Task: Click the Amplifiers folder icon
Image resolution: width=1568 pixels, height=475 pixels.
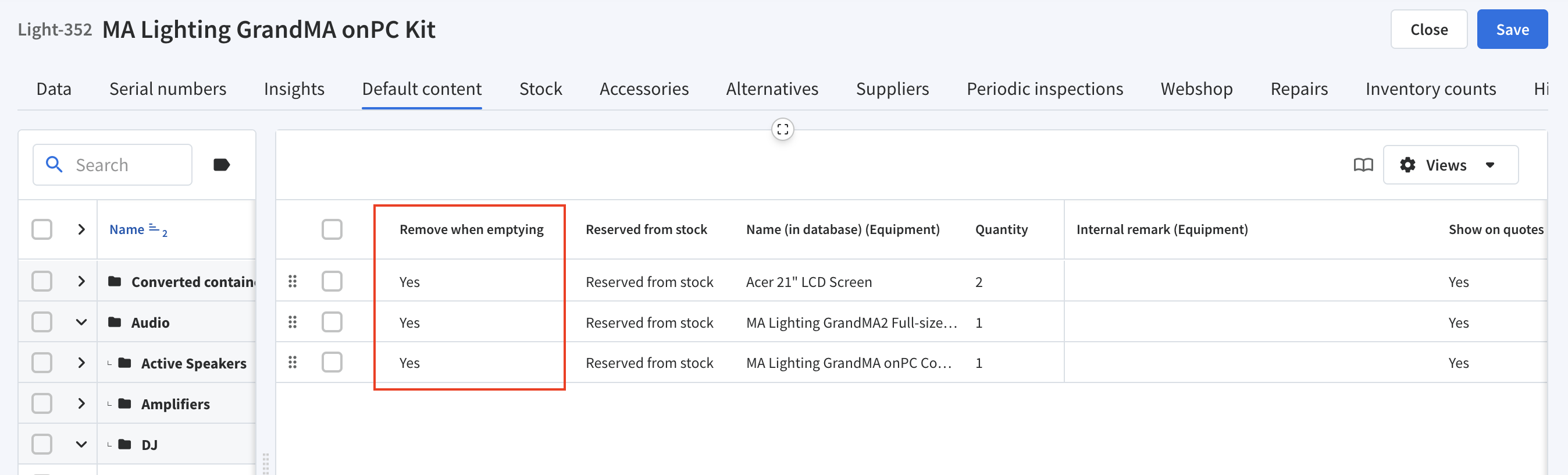Action: coord(125,403)
